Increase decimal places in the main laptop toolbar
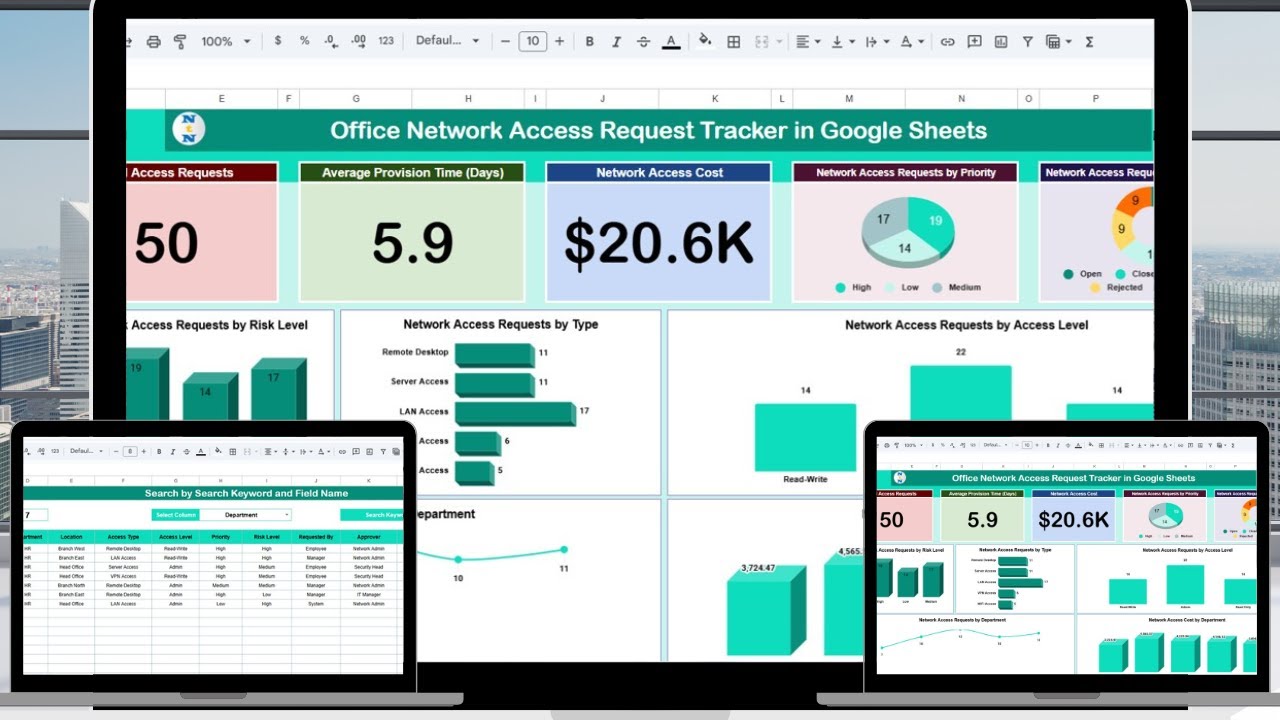The width and height of the screenshot is (1280, 720). tap(359, 41)
